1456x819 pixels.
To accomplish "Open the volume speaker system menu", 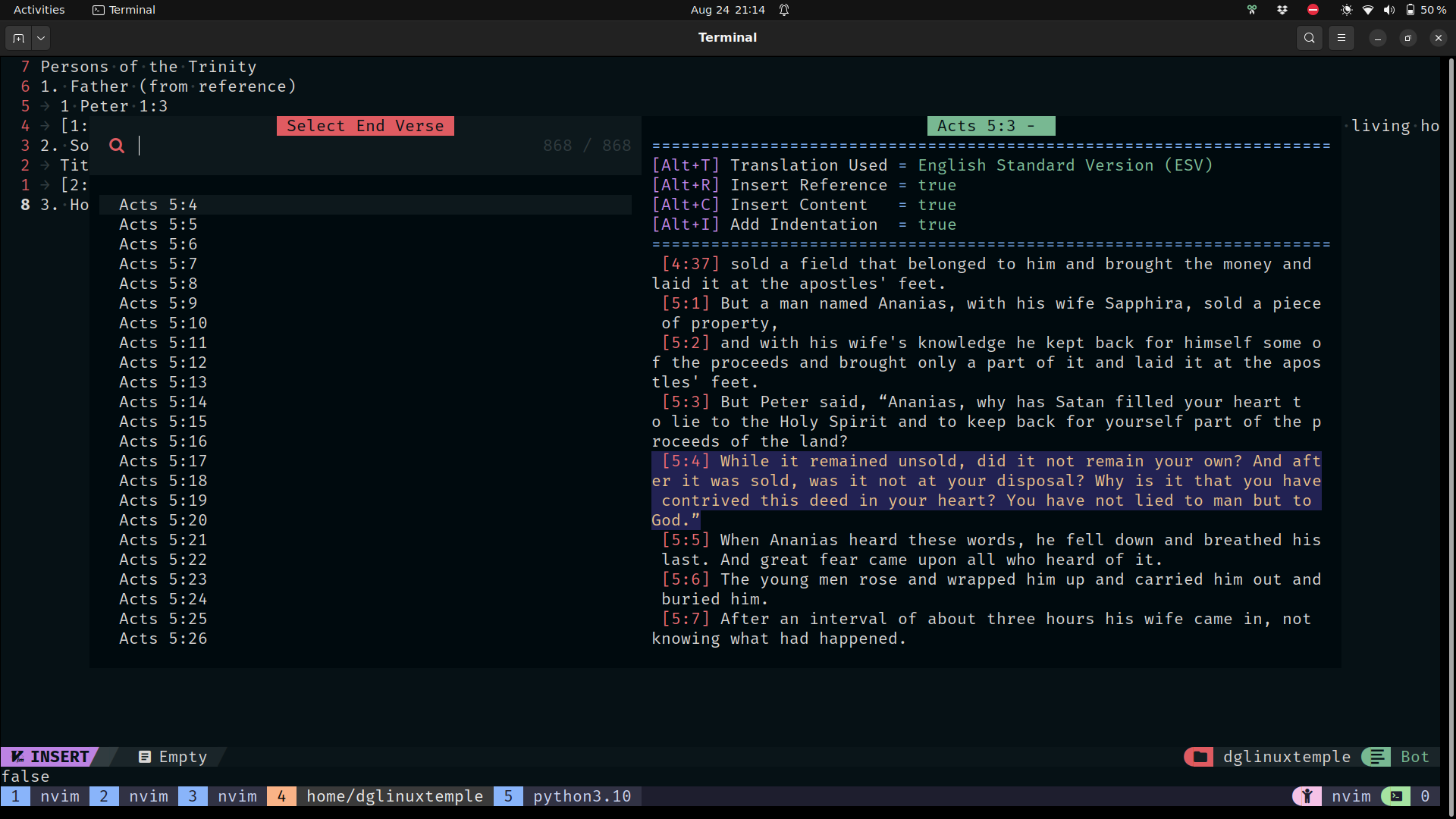I will pyautogui.click(x=1389, y=10).
